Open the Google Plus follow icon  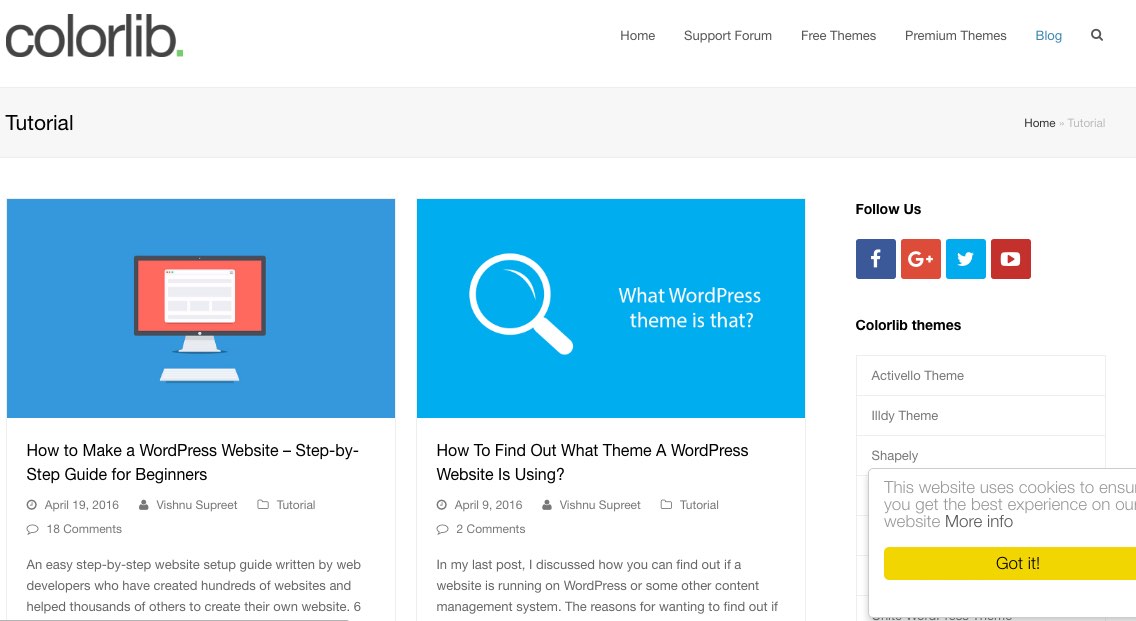pyautogui.click(x=920, y=259)
